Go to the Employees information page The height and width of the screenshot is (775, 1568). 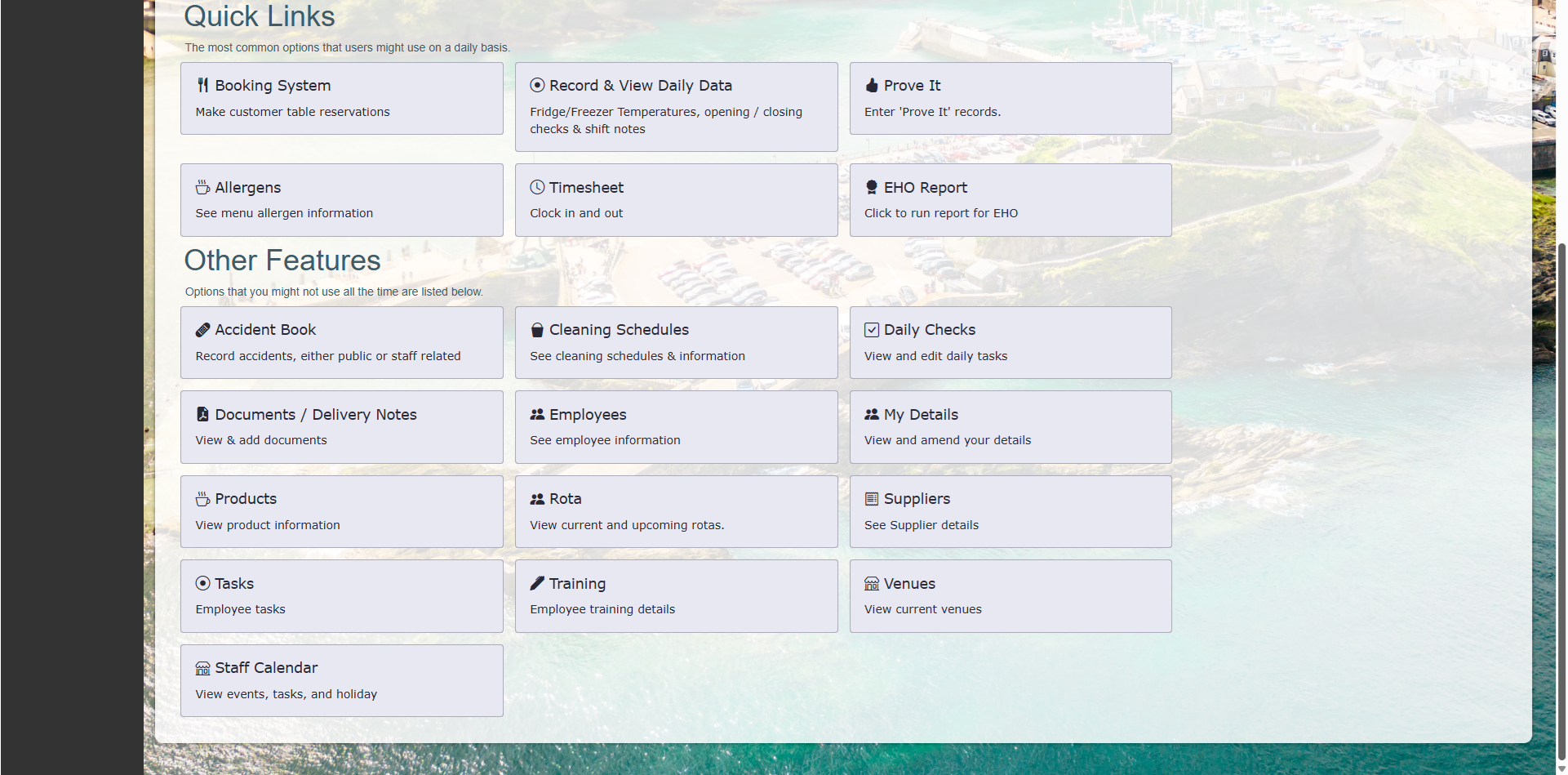point(676,426)
